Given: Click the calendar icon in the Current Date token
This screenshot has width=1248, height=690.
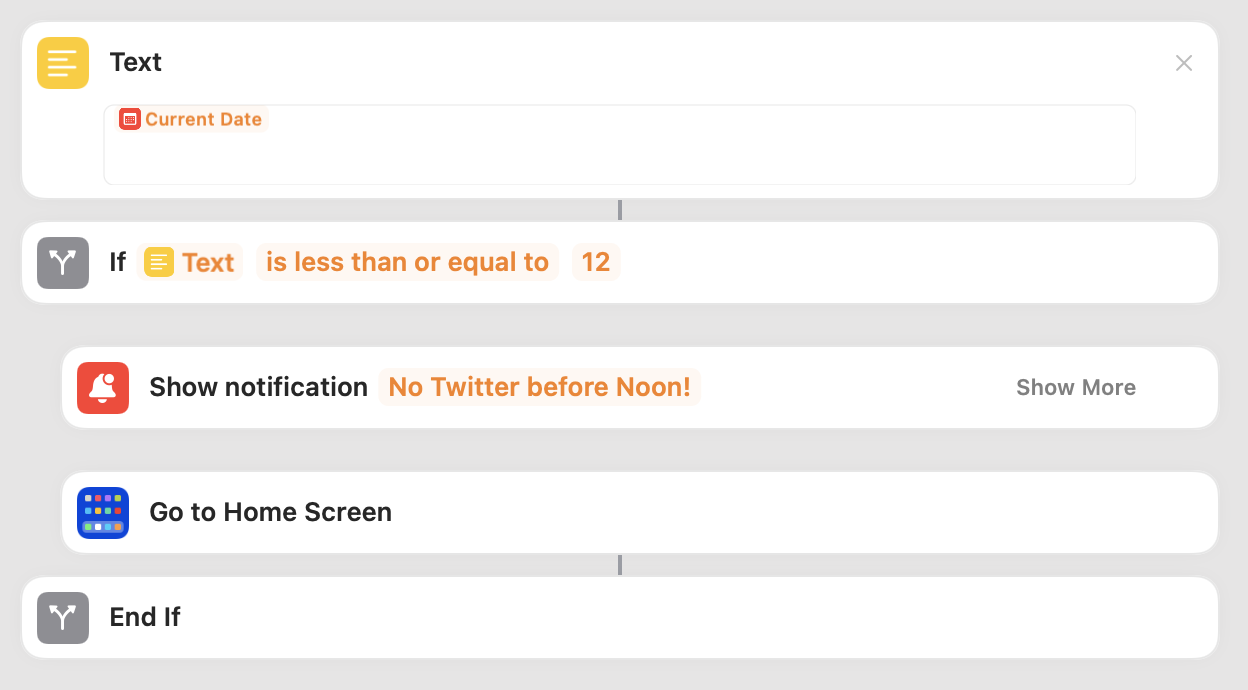Looking at the screenshot, I should coord(129,119).
